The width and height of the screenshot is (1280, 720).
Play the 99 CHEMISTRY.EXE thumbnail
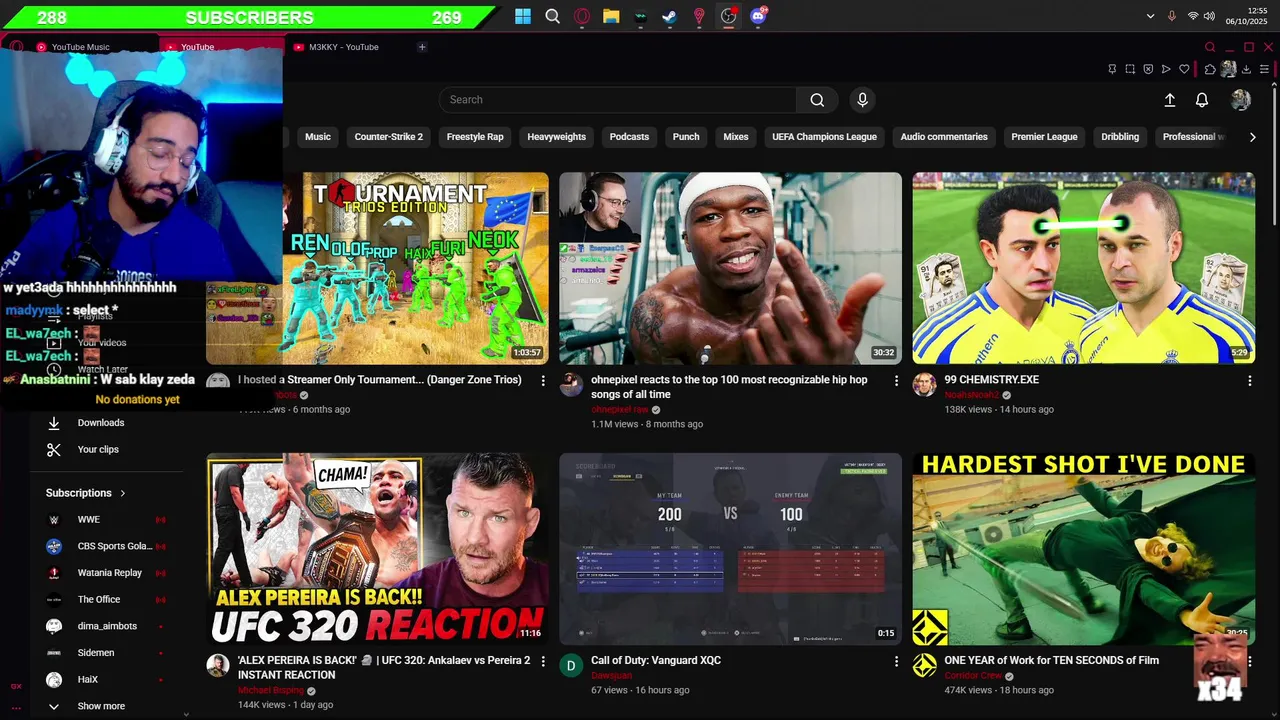point(1084,268)
